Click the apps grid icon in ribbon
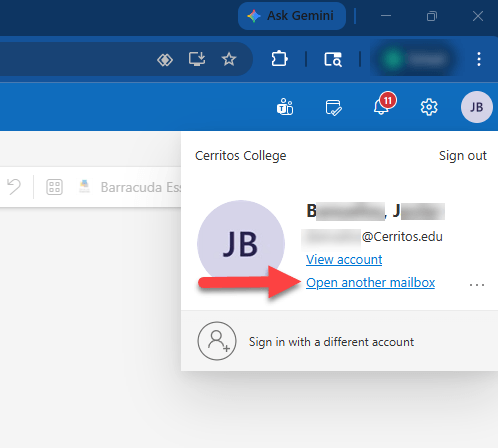 54,187
